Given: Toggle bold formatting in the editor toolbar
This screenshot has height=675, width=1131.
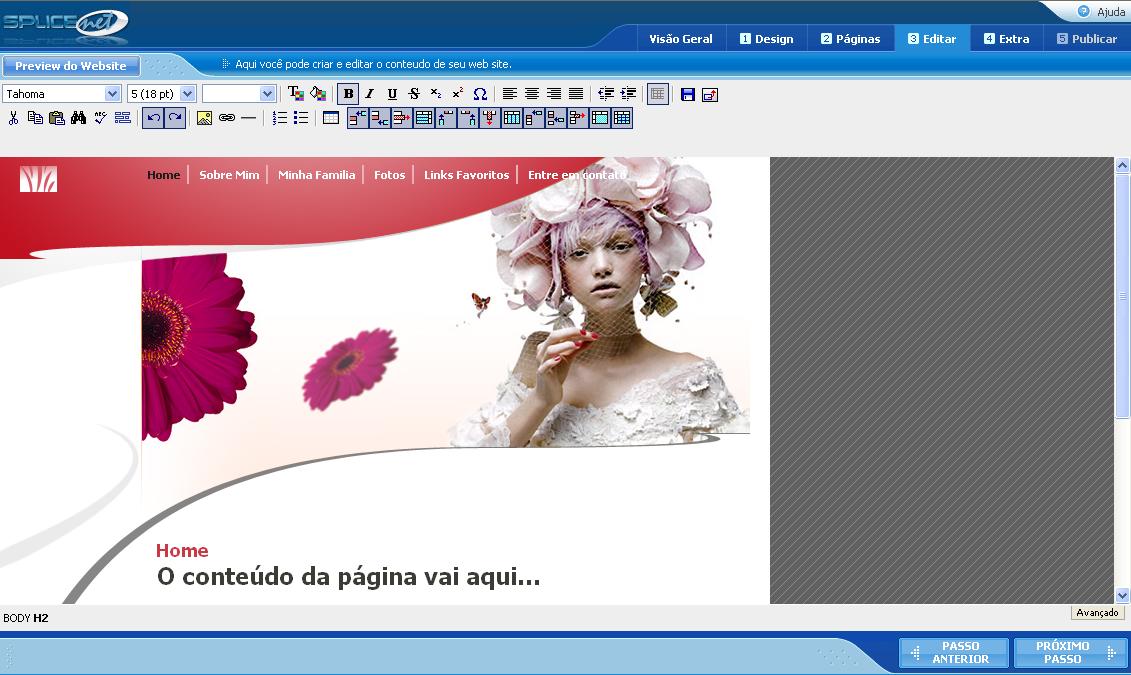Looking at the screenshot, I should pyautogui.click(x=348, y=94).
